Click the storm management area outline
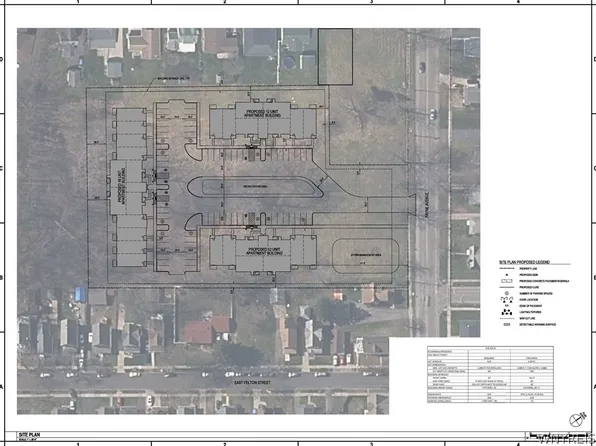 (x=365, y=256)
